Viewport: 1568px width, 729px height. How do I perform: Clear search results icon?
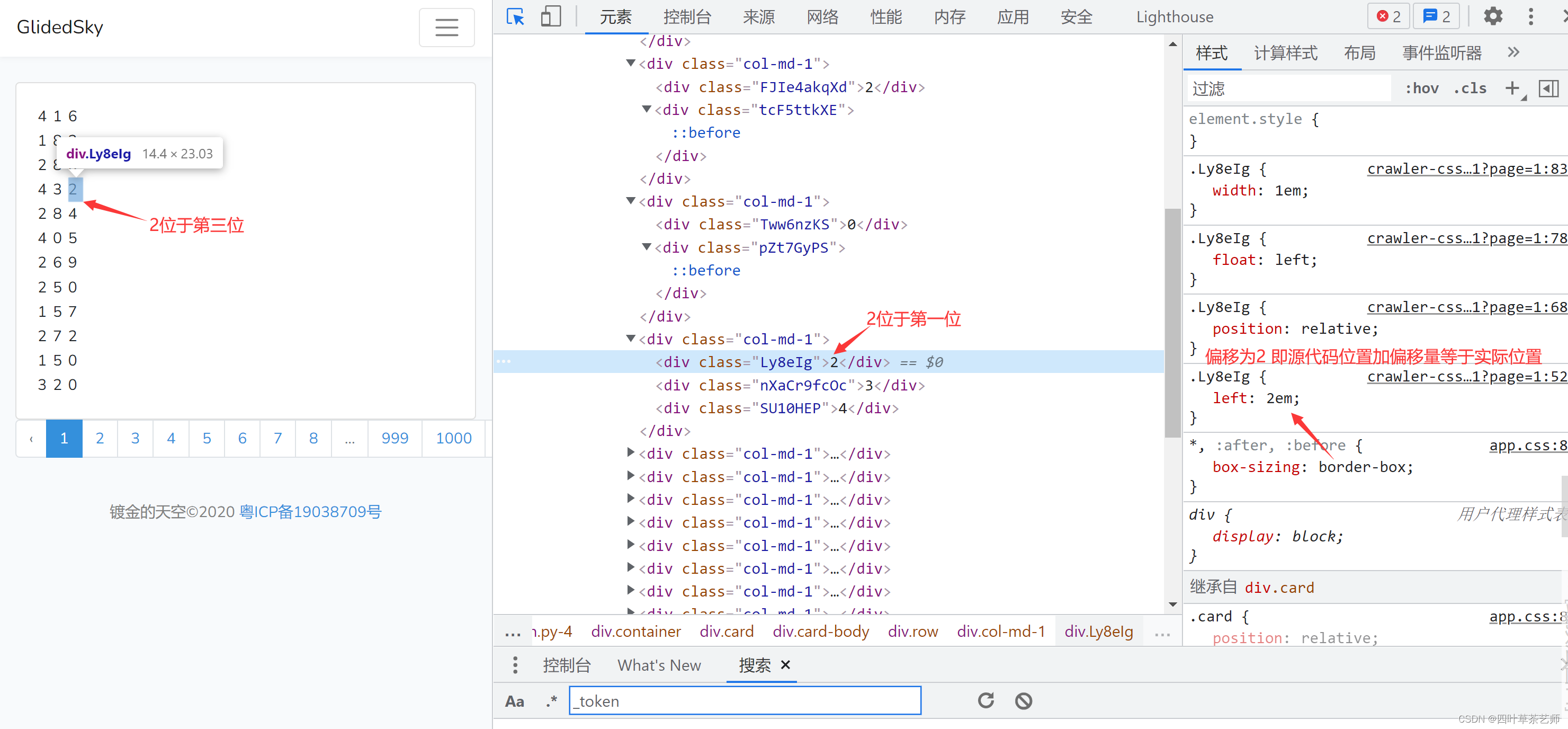(1024, 700)
